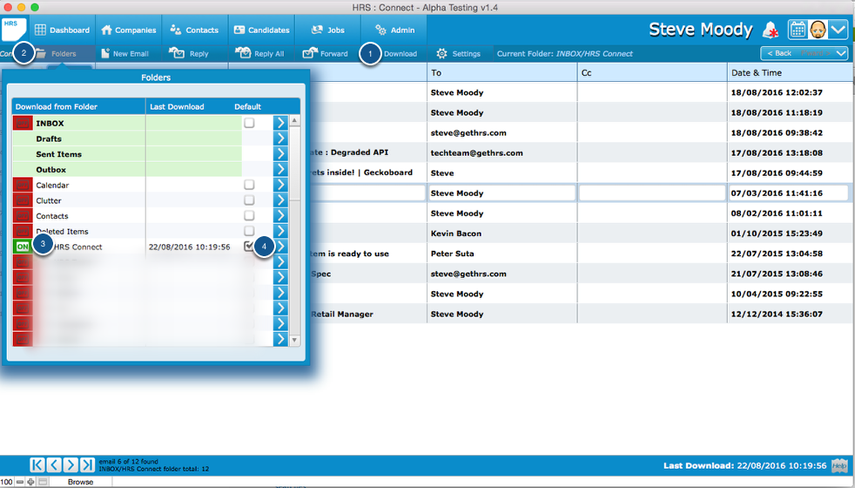Screen dimensions: 855x488
Task: Go to the first email record
Action: [x=37, y=465]
